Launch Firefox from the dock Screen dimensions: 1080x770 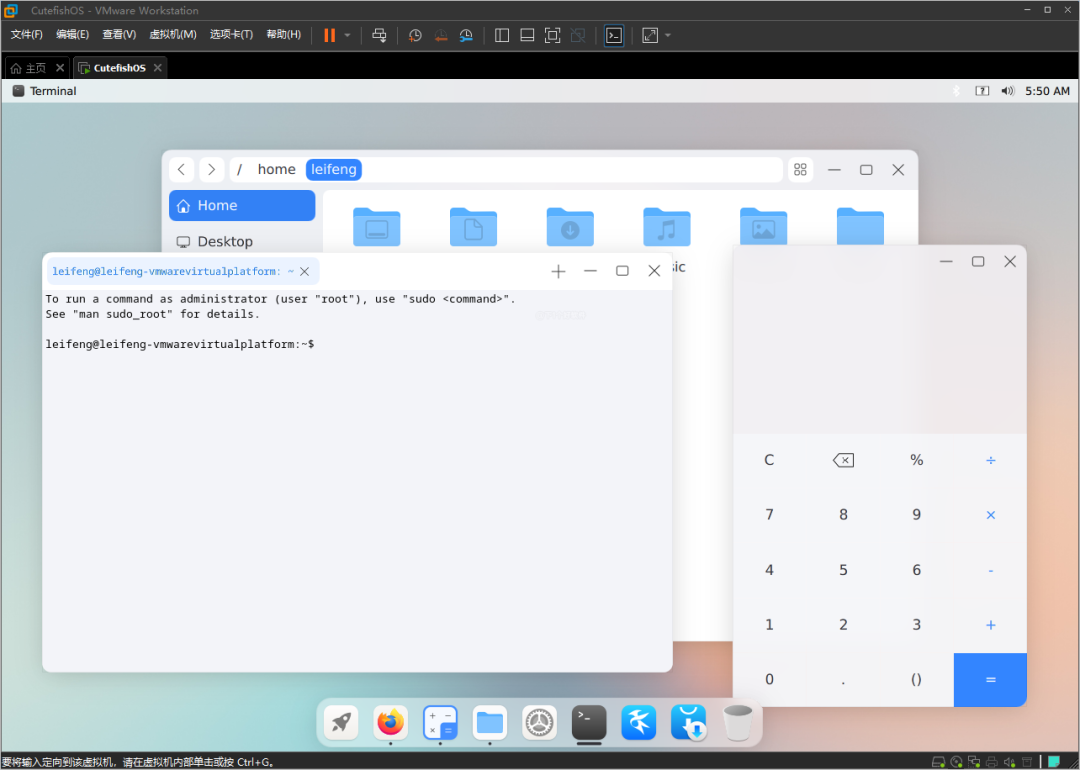pyautogui.click(x=391, y=722)
